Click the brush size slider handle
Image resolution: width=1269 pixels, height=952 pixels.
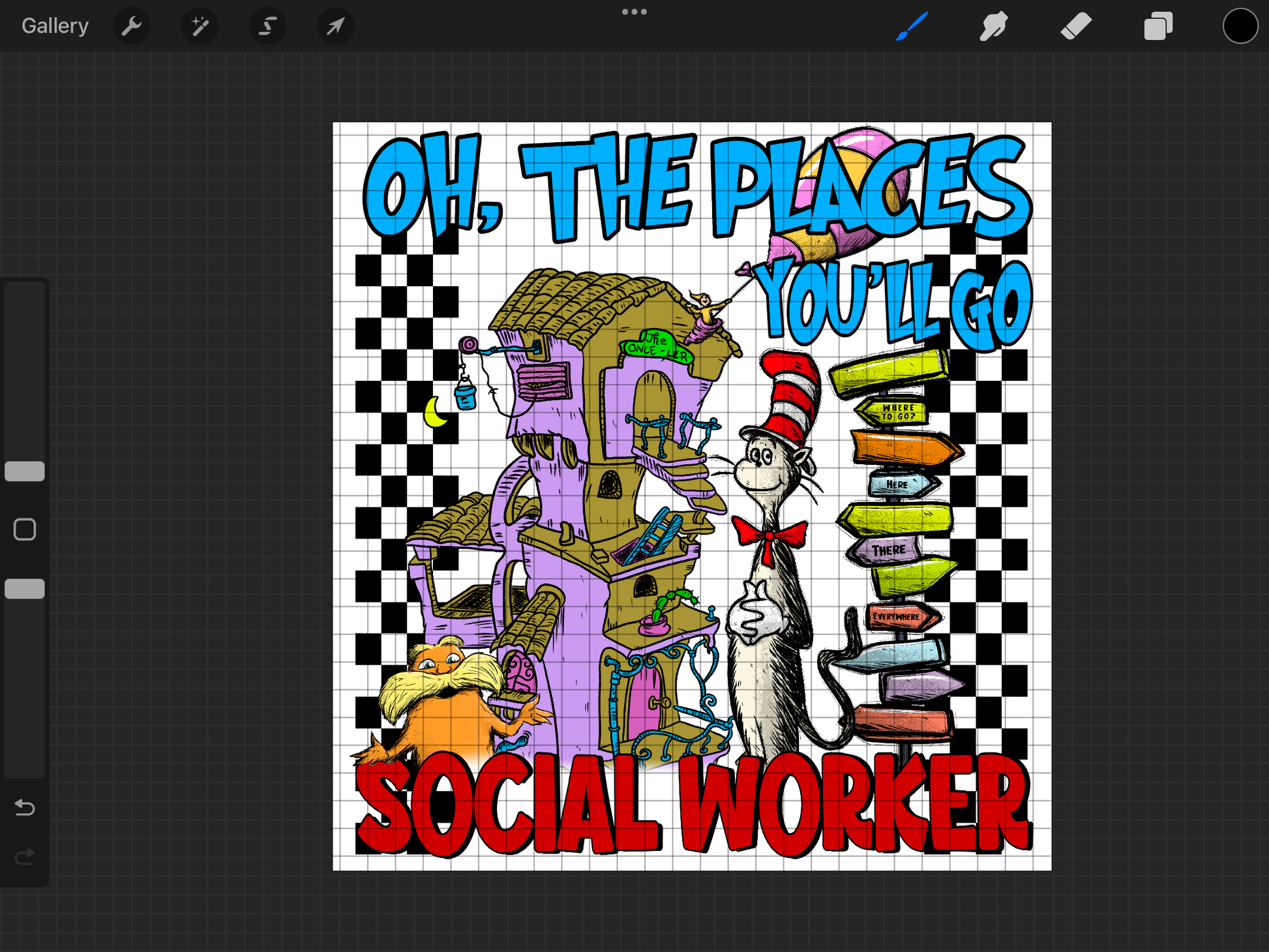(25, 471)
